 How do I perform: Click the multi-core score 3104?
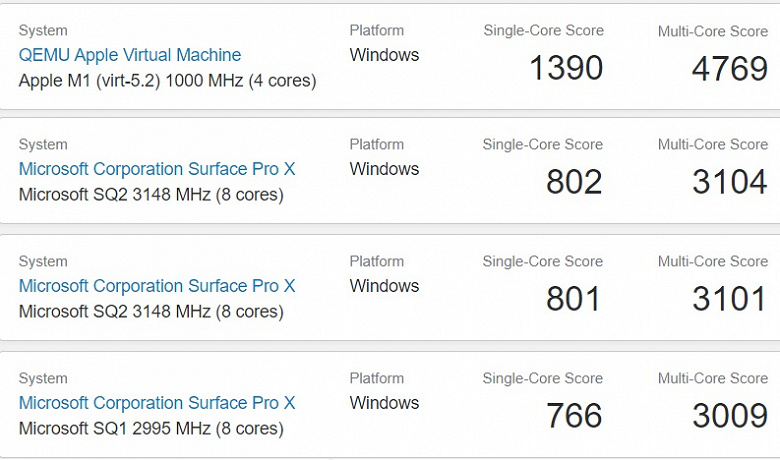point(730,182)
